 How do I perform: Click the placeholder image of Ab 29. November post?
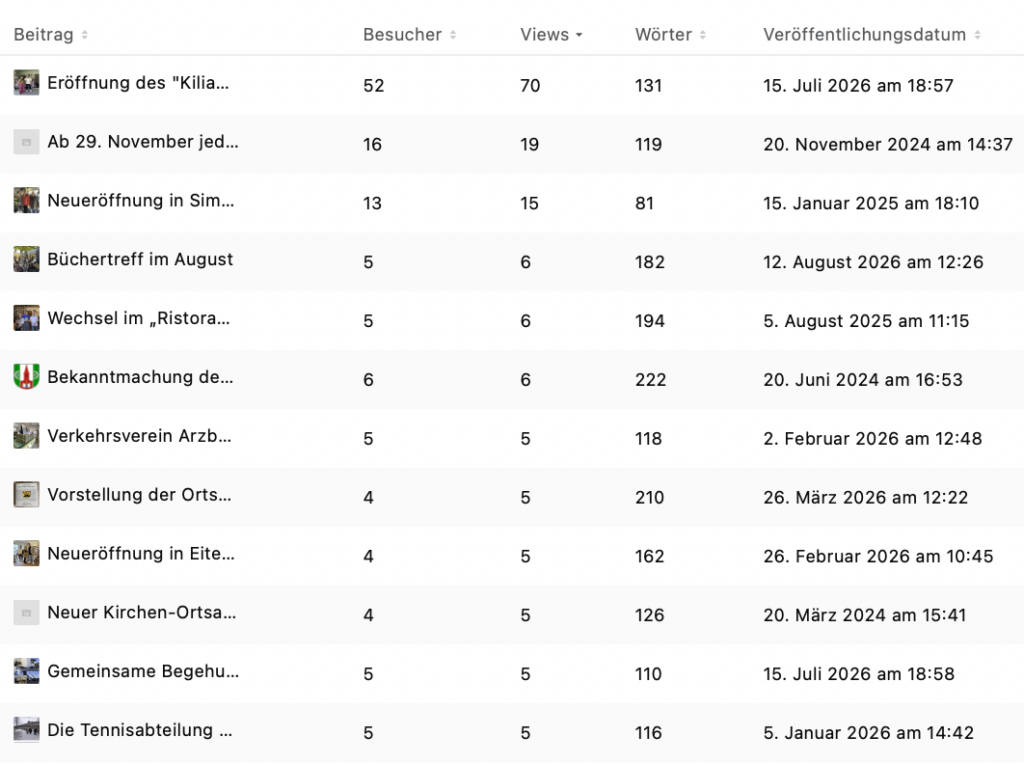pyautogui.click(x=26, y=142)
